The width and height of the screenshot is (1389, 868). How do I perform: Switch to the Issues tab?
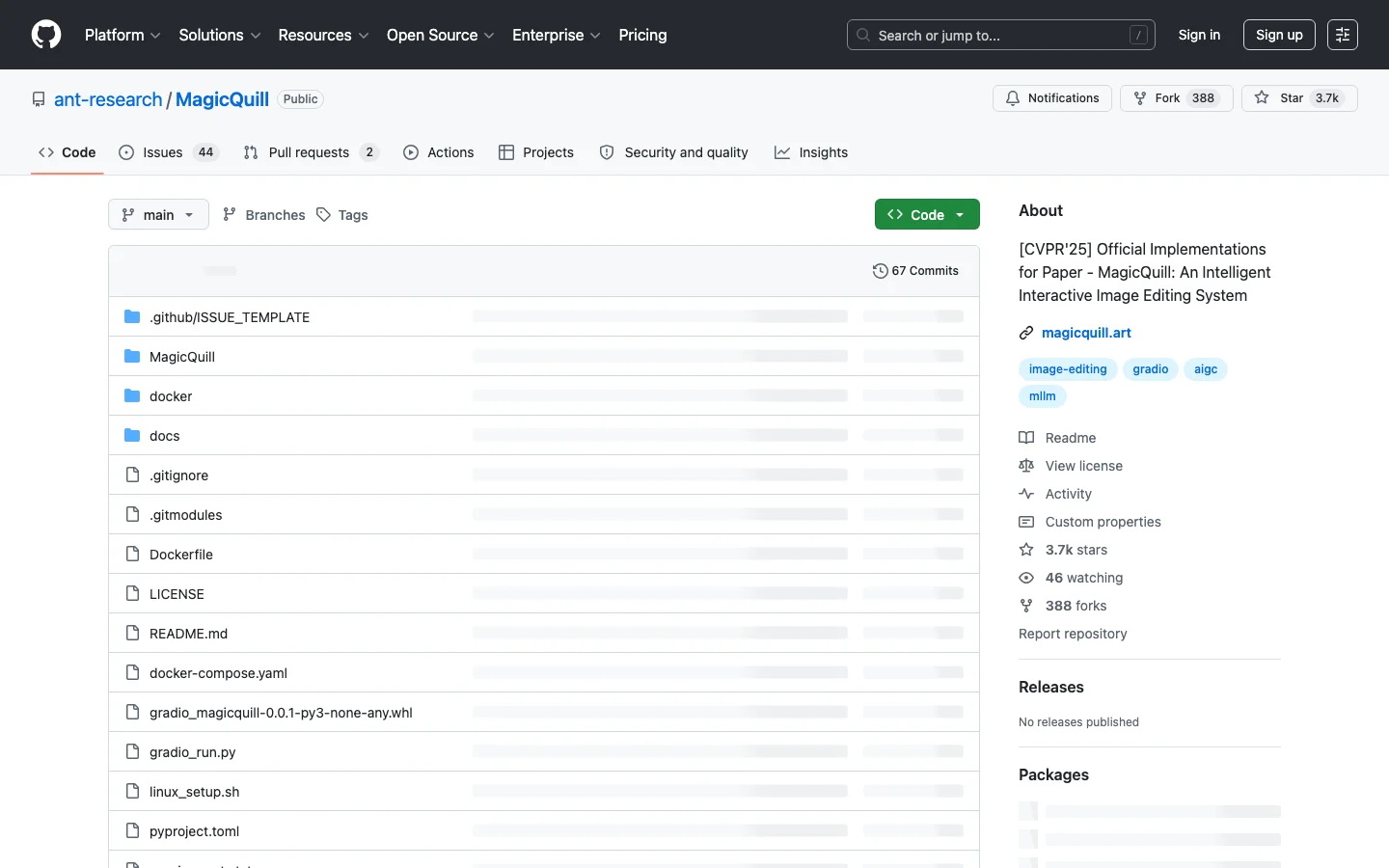click(169, 152)
